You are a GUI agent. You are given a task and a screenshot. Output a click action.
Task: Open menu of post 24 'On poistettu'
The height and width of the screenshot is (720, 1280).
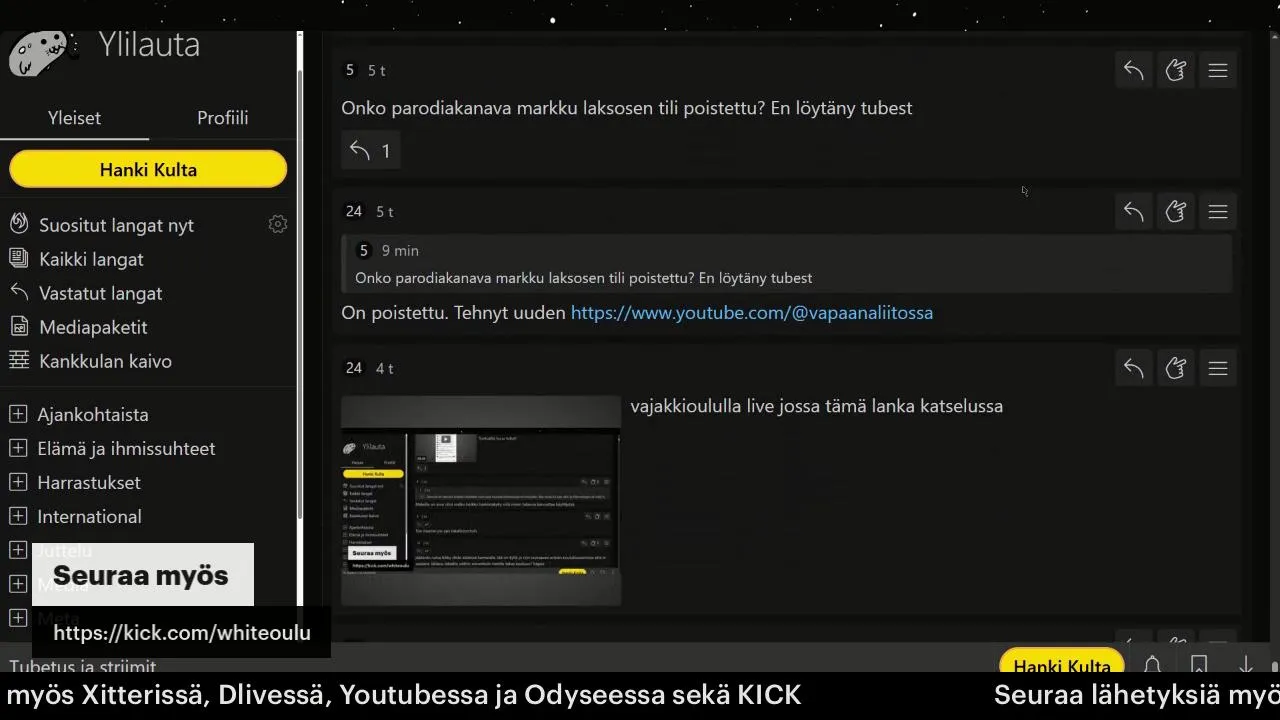pyautogui.click(x=1218, y=211)
